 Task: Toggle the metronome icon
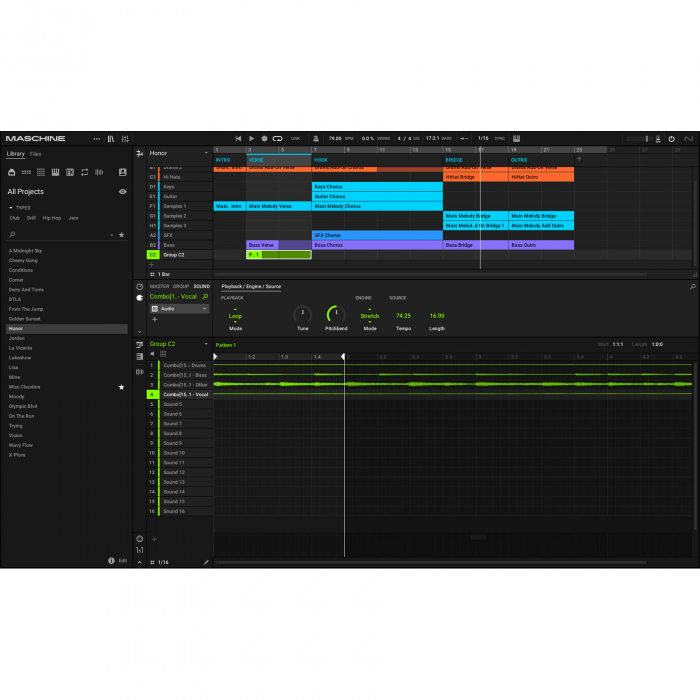coord(316,138)
